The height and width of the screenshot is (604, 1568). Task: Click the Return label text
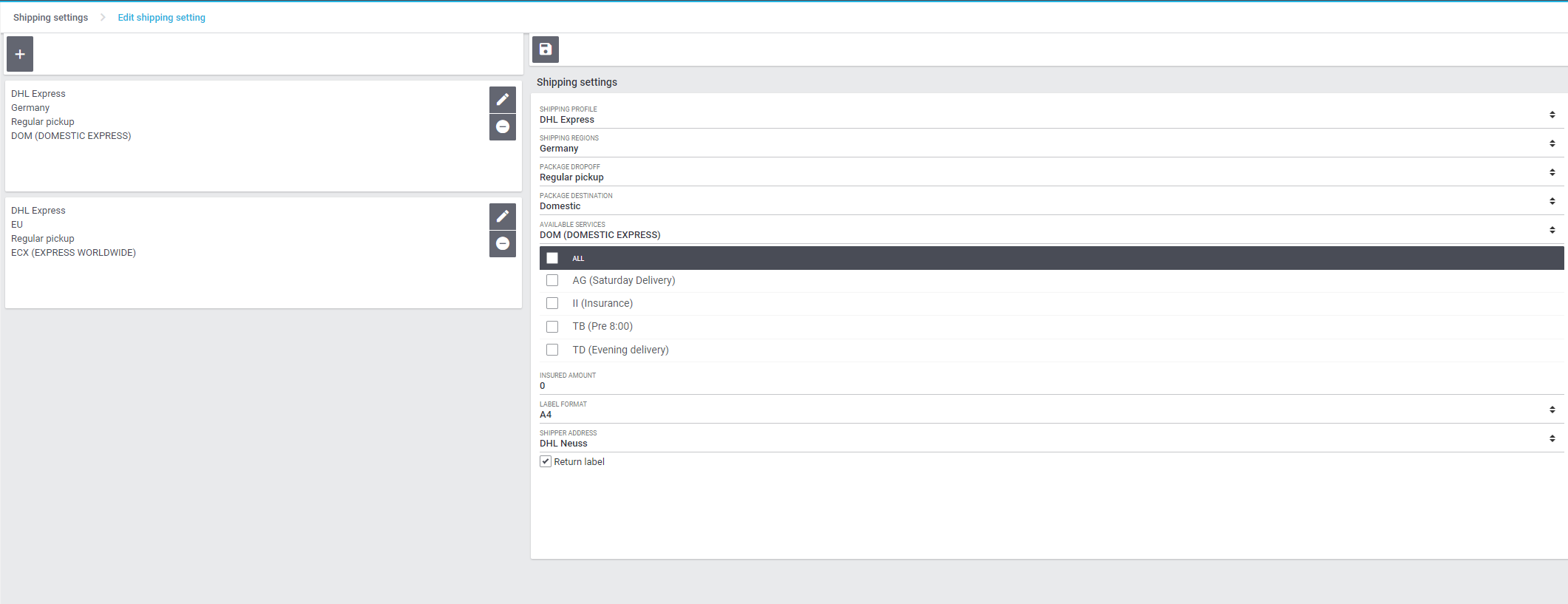(579, 461)
